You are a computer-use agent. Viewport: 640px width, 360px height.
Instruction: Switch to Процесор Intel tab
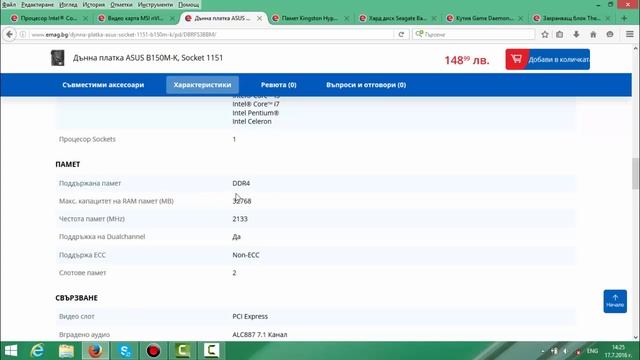(49, 18)
